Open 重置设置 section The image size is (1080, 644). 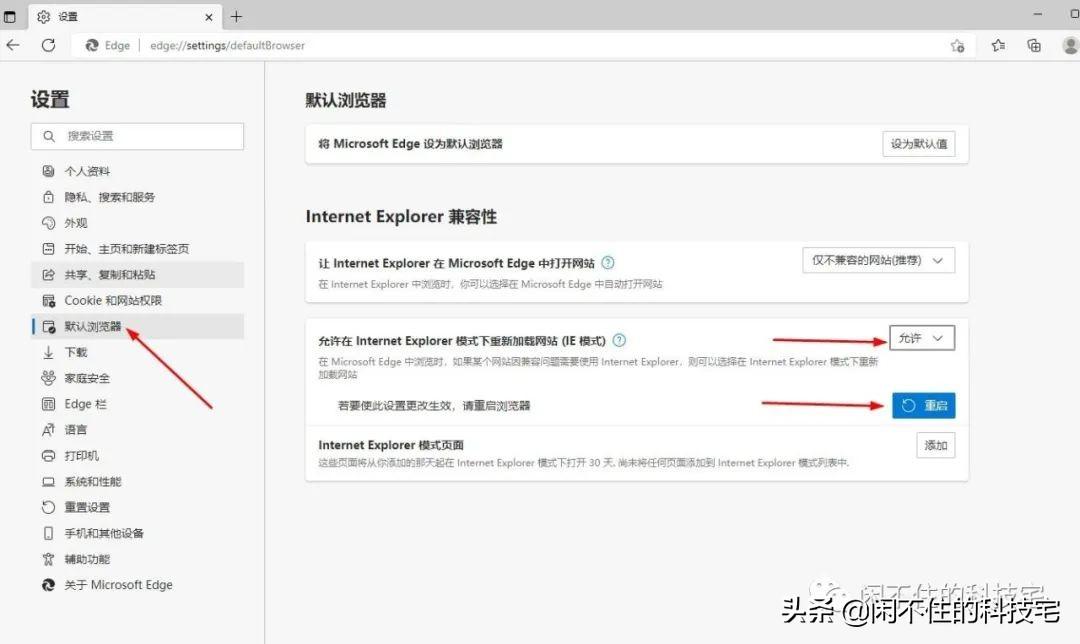pyautogui.click(x=137, y=507)
